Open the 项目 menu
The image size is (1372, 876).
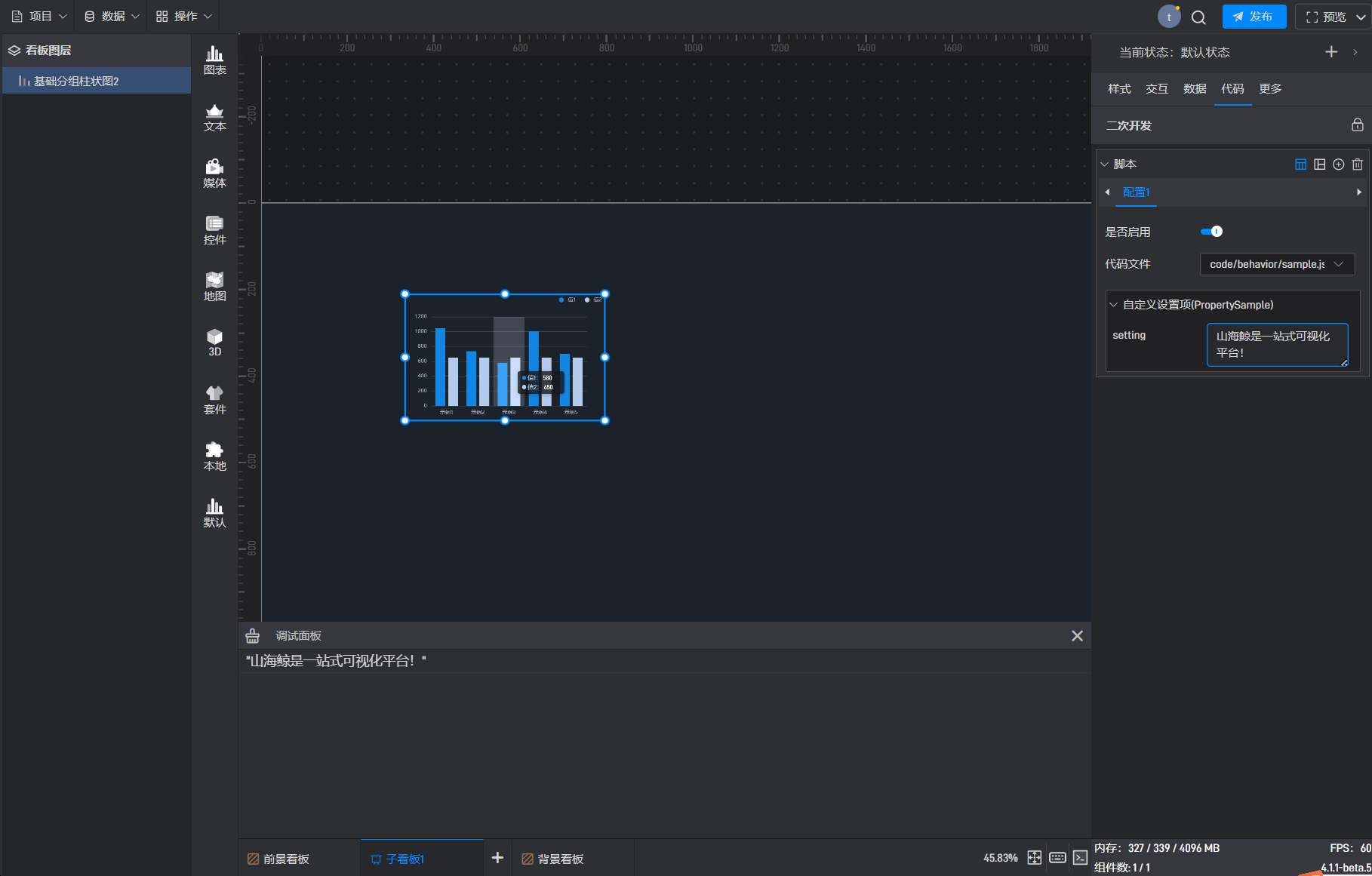tap(39, 17)
